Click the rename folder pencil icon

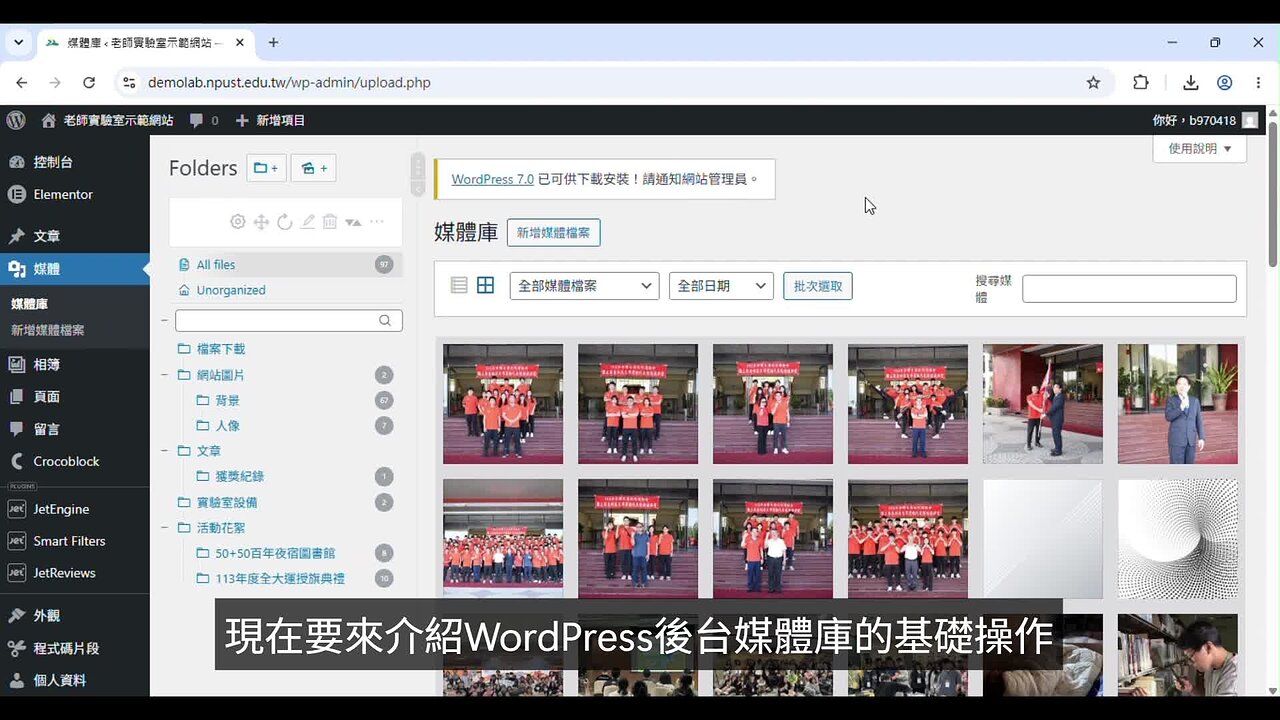(x=307, y=222)
